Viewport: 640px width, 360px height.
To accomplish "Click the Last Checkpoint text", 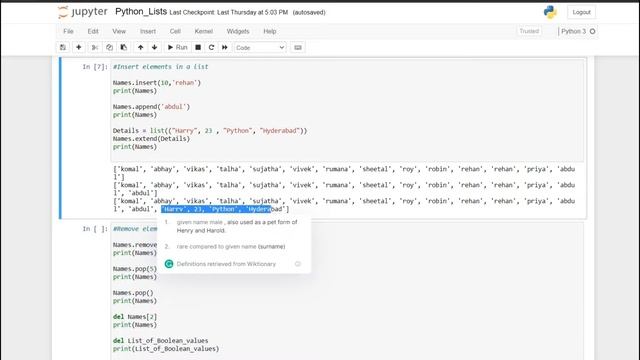I will coord(229,13).
